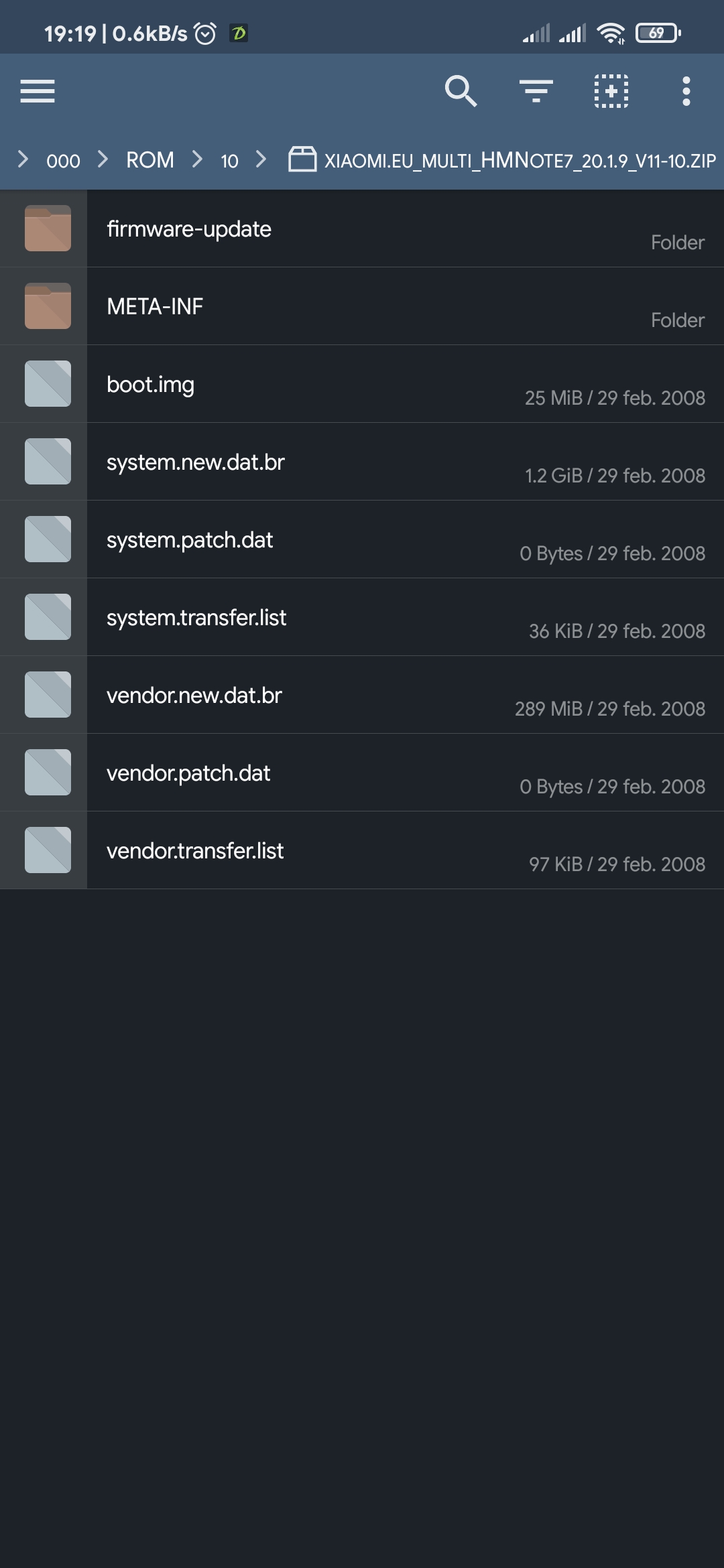
Task: Click the chevron after the 10 breadcrumb
Action: click(261, 159)
